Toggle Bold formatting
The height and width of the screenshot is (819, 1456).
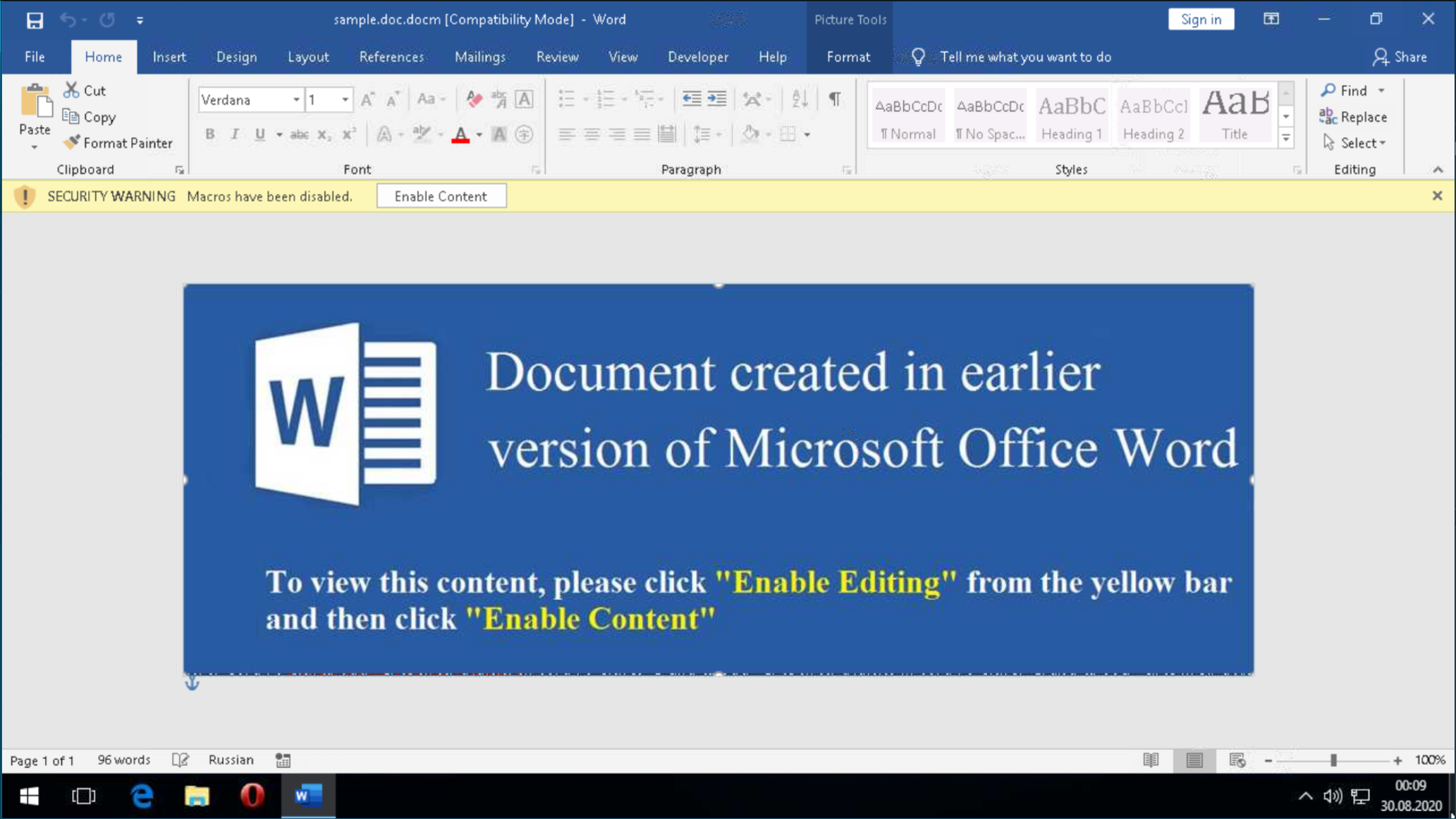pyautogui.click(x=209, y=134)
